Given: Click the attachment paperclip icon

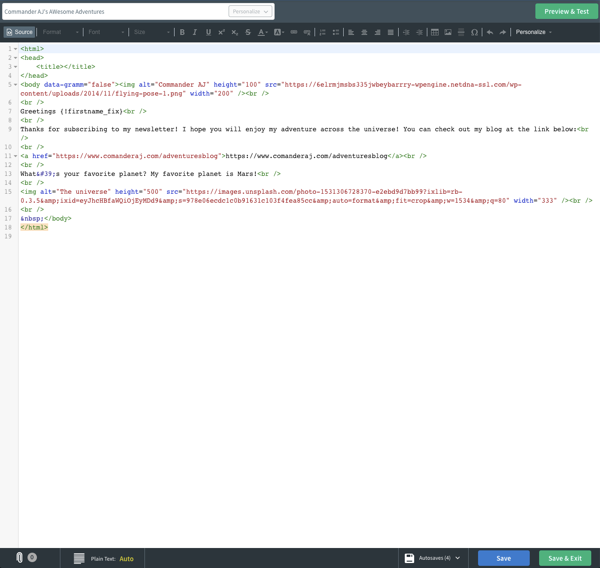Looking at the screenshot, I should click(x=19, y=558).
